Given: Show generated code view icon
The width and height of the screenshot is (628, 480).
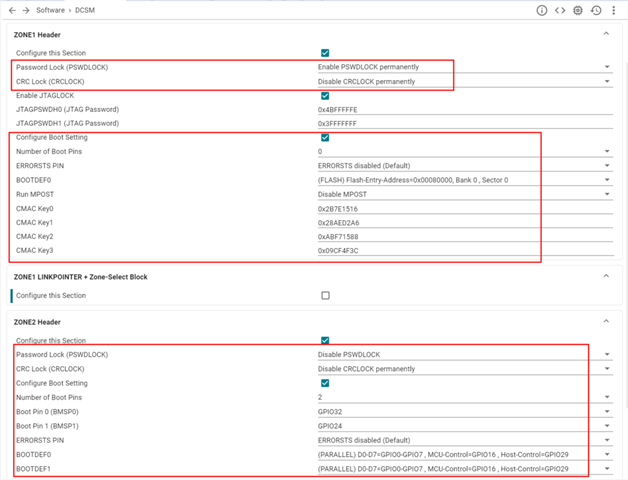Looking at the screenshot, I should point(561,10).
